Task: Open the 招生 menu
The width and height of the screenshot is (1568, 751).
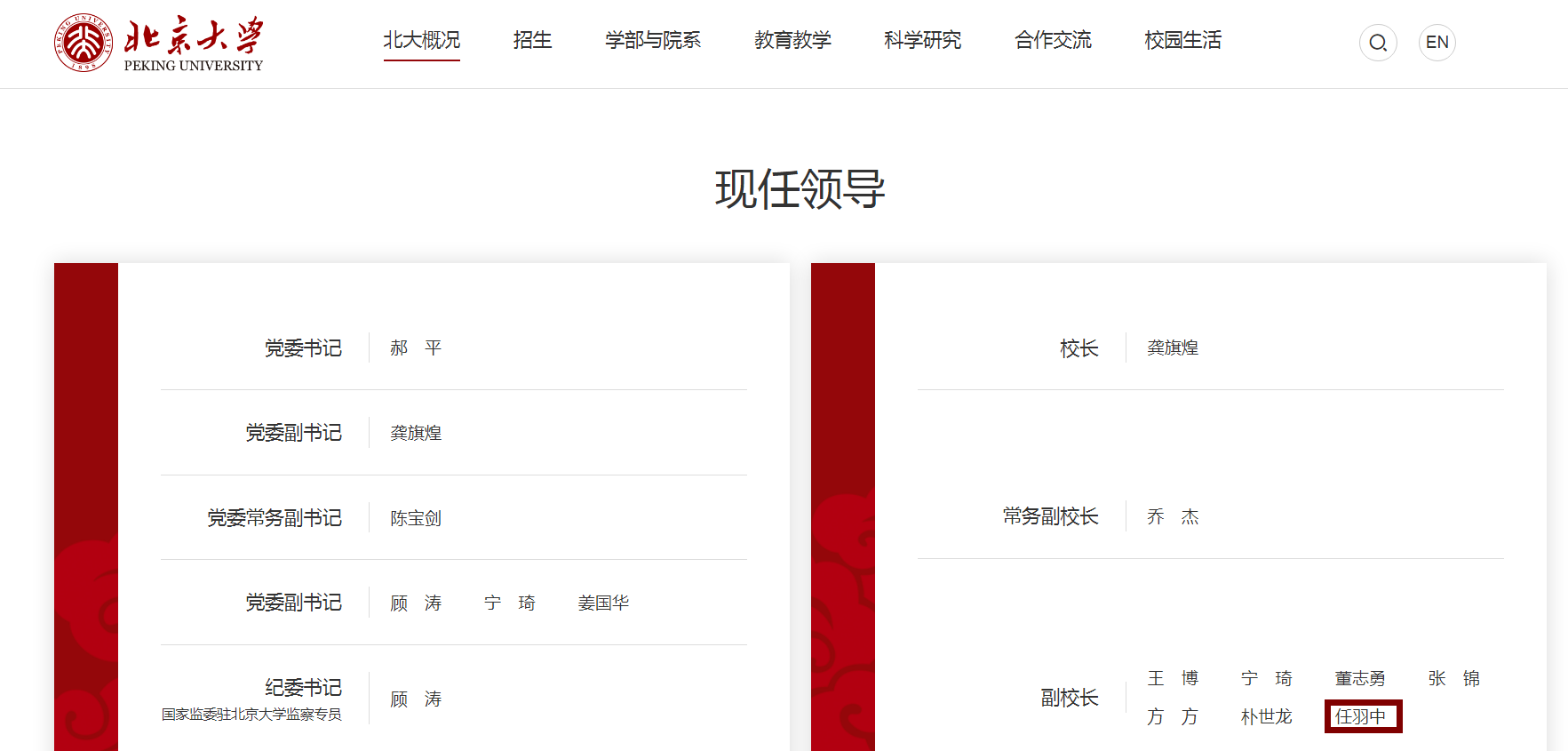Action: (533, 40)
